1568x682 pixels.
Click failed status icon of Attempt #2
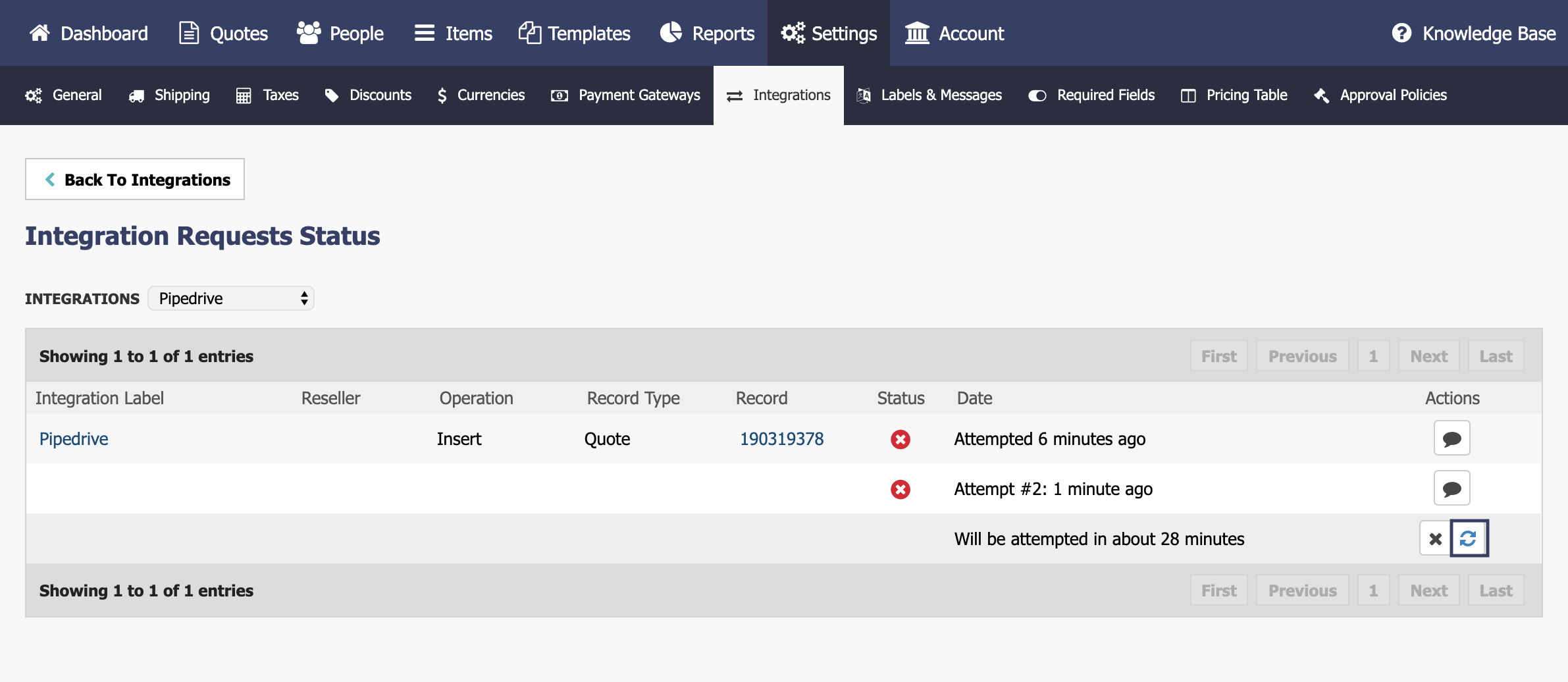tap(901, 489)
